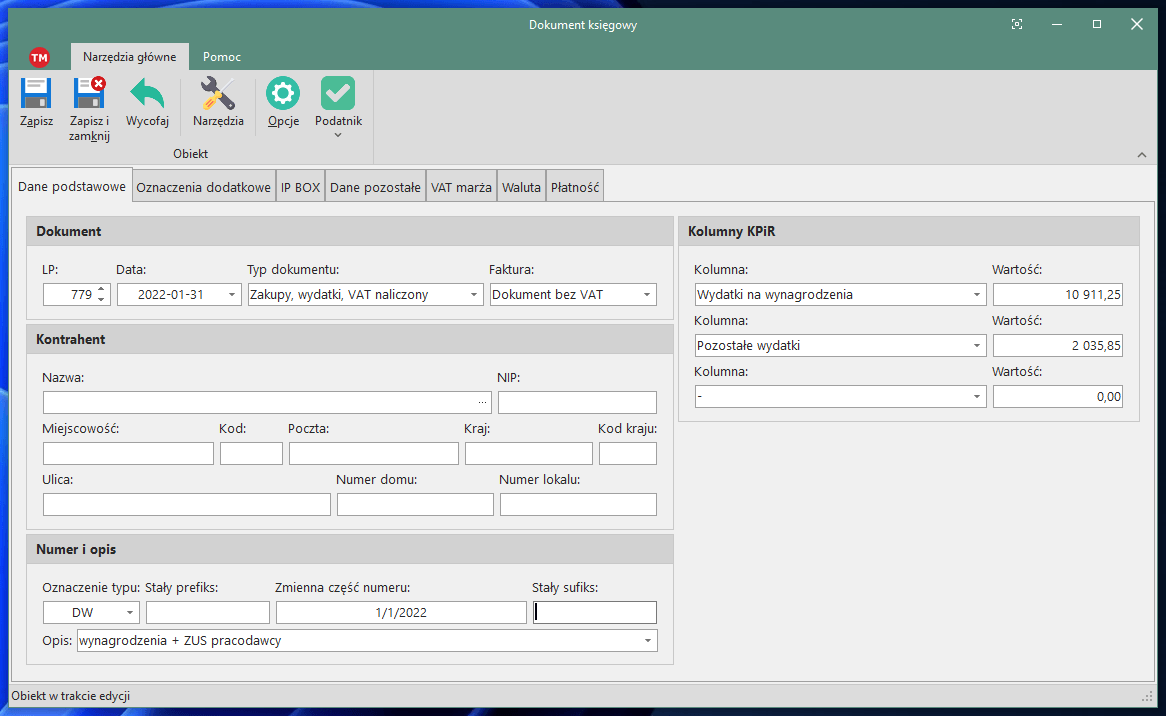
Task: Click the ellipsis button in Nazwa field
Action: 483,403
